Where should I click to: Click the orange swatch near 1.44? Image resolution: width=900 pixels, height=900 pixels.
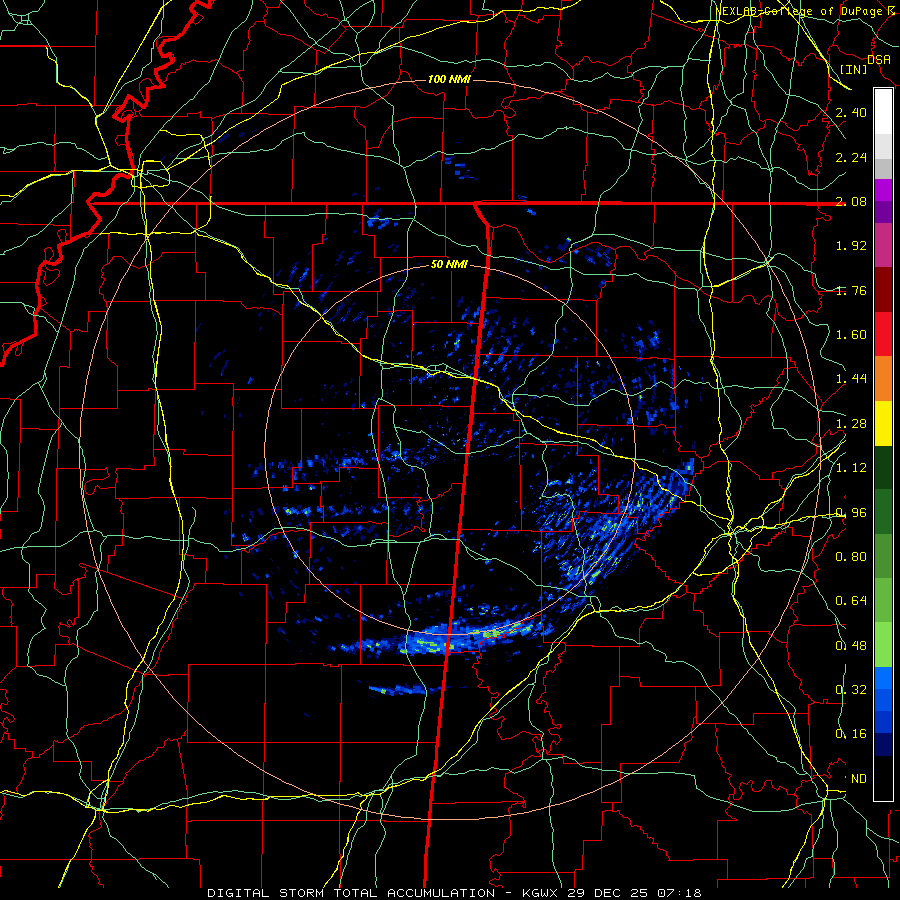tap(883, 379)
